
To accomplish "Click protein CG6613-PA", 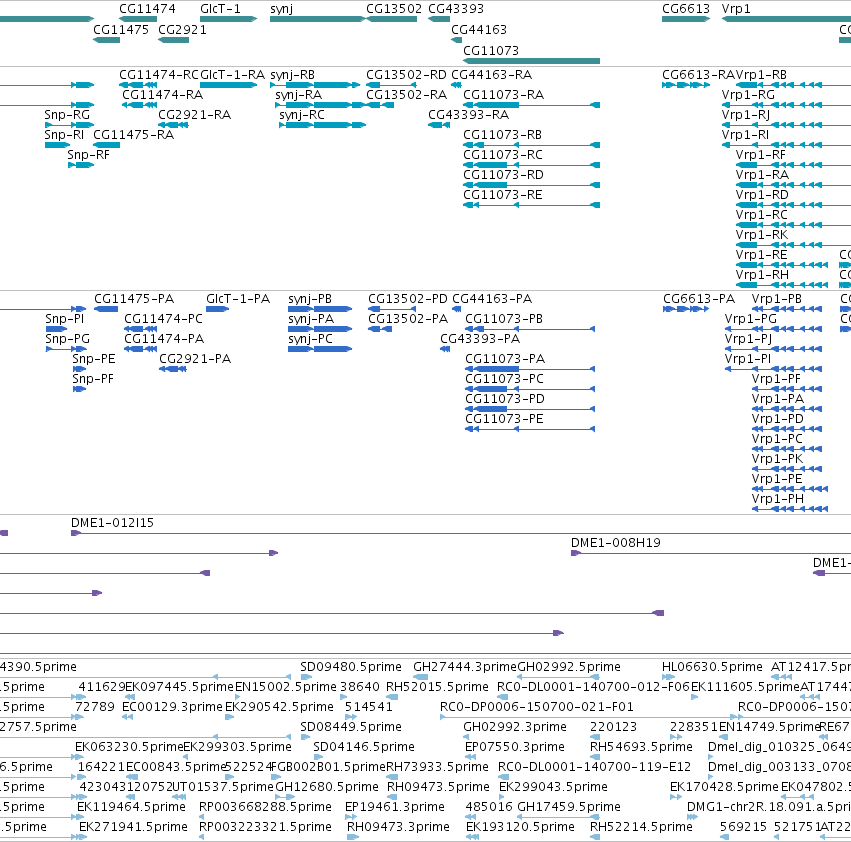I will pos(698,300).
